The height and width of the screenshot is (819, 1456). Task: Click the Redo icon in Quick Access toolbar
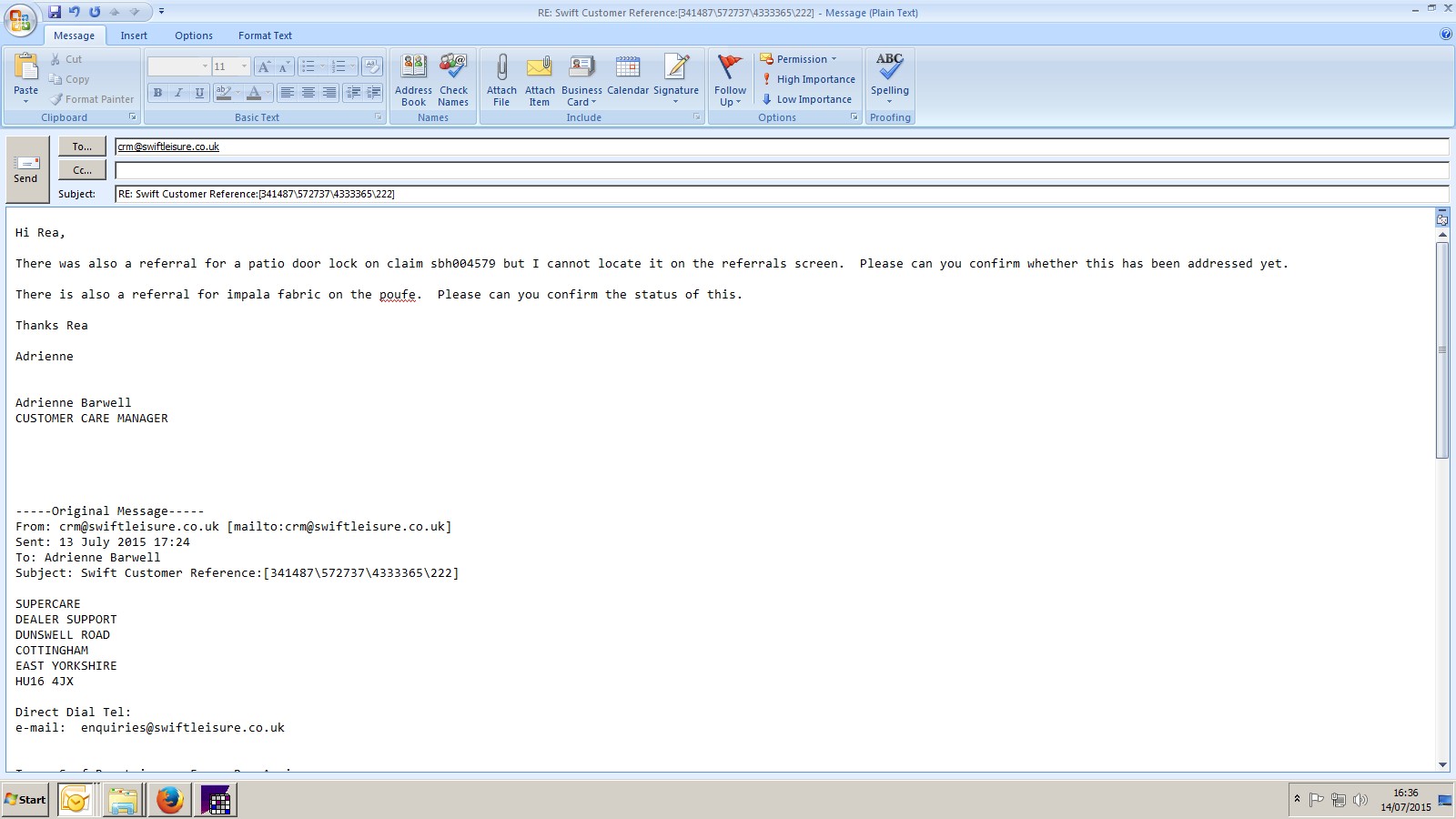pos(95,12)
